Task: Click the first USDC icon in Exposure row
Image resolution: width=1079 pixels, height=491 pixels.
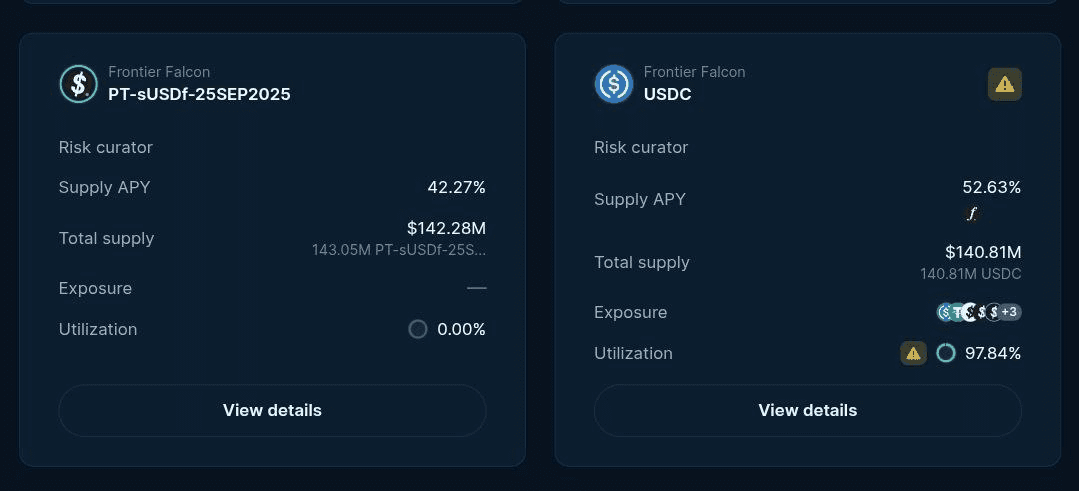Action: tap(944, 312)
